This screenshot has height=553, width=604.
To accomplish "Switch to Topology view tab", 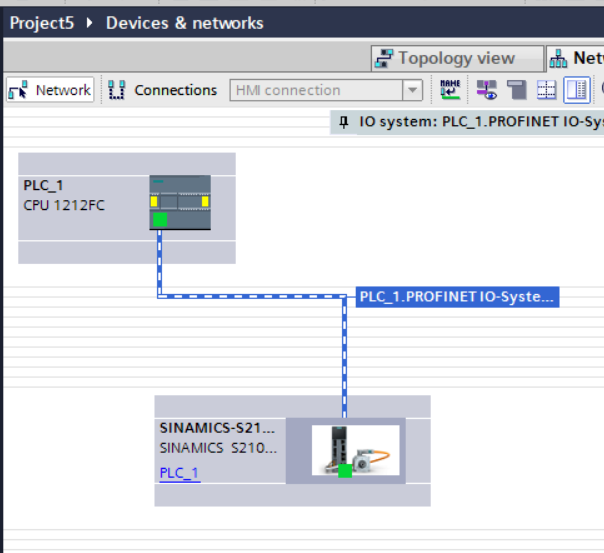I will pos(457,59).
